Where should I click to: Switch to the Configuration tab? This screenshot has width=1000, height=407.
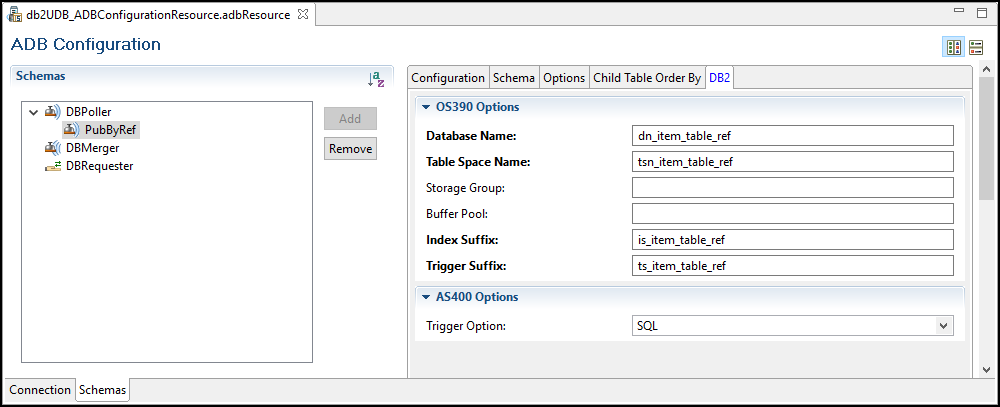[448, 78]
